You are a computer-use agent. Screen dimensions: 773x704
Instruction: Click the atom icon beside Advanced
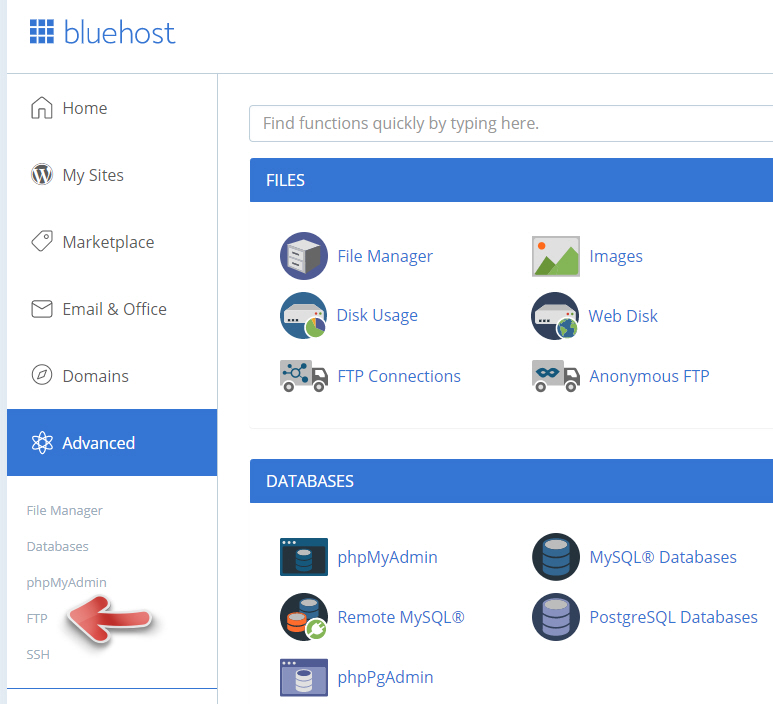pos(42,442)
